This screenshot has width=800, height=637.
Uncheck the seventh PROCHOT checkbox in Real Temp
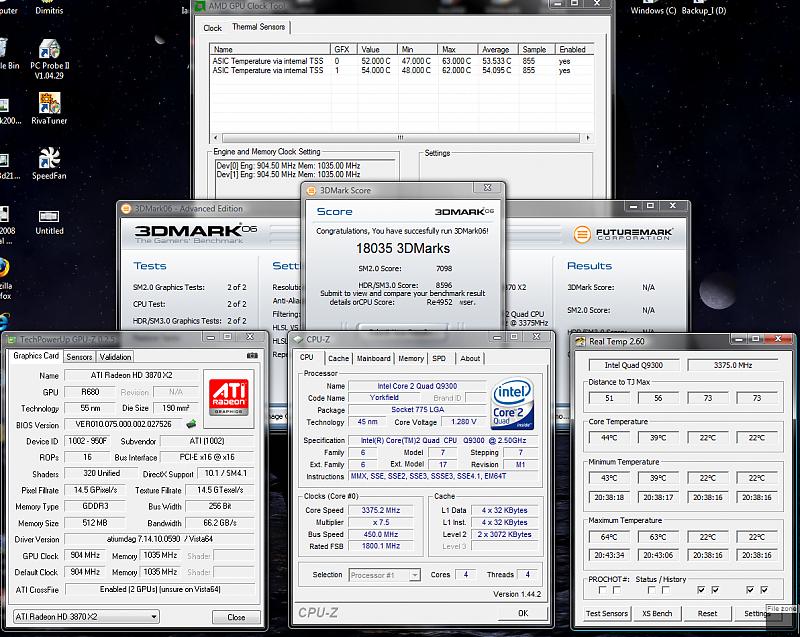[x=750, y=590]
